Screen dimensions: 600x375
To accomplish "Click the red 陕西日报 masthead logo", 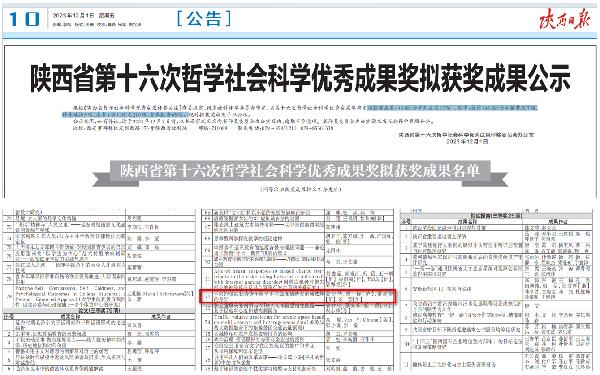I will pos(565,18).
